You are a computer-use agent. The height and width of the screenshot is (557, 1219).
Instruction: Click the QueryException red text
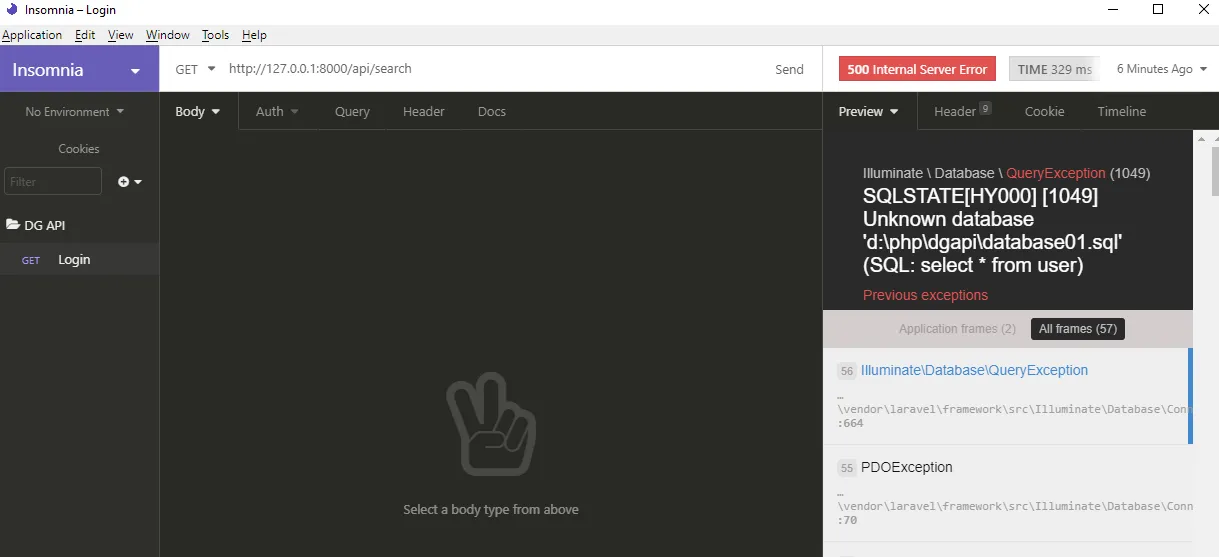pos(1056,173)
